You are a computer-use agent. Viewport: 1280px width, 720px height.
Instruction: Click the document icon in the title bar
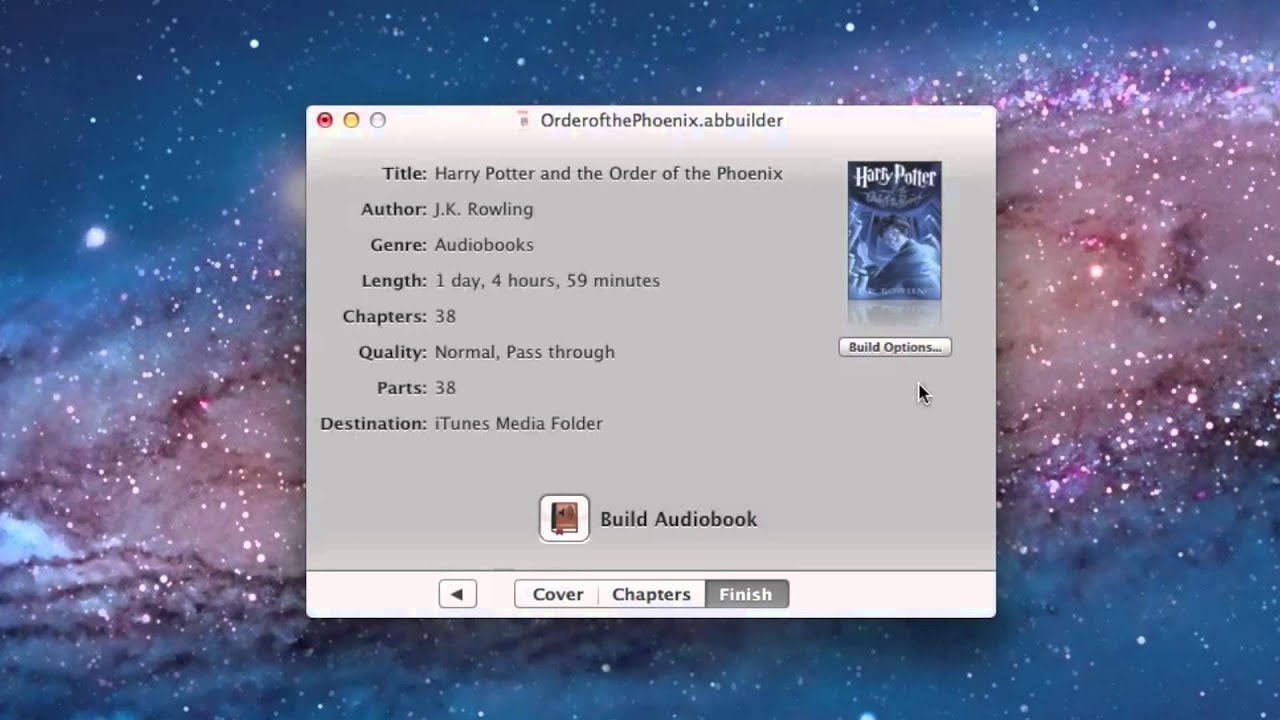(523, 120)
